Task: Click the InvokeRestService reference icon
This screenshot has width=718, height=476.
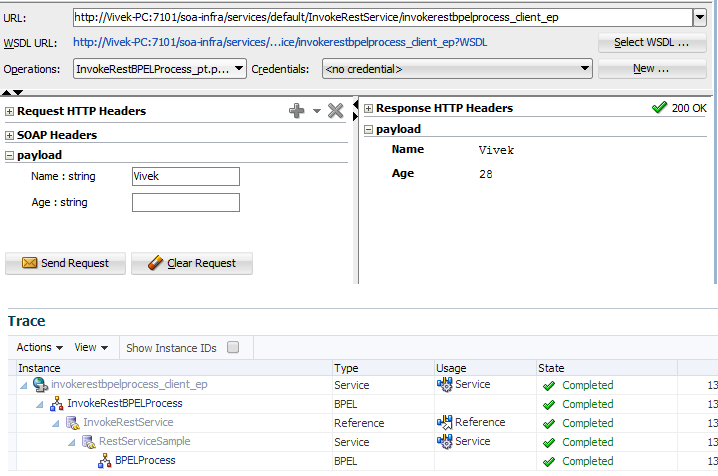Action: coord(72,422)
